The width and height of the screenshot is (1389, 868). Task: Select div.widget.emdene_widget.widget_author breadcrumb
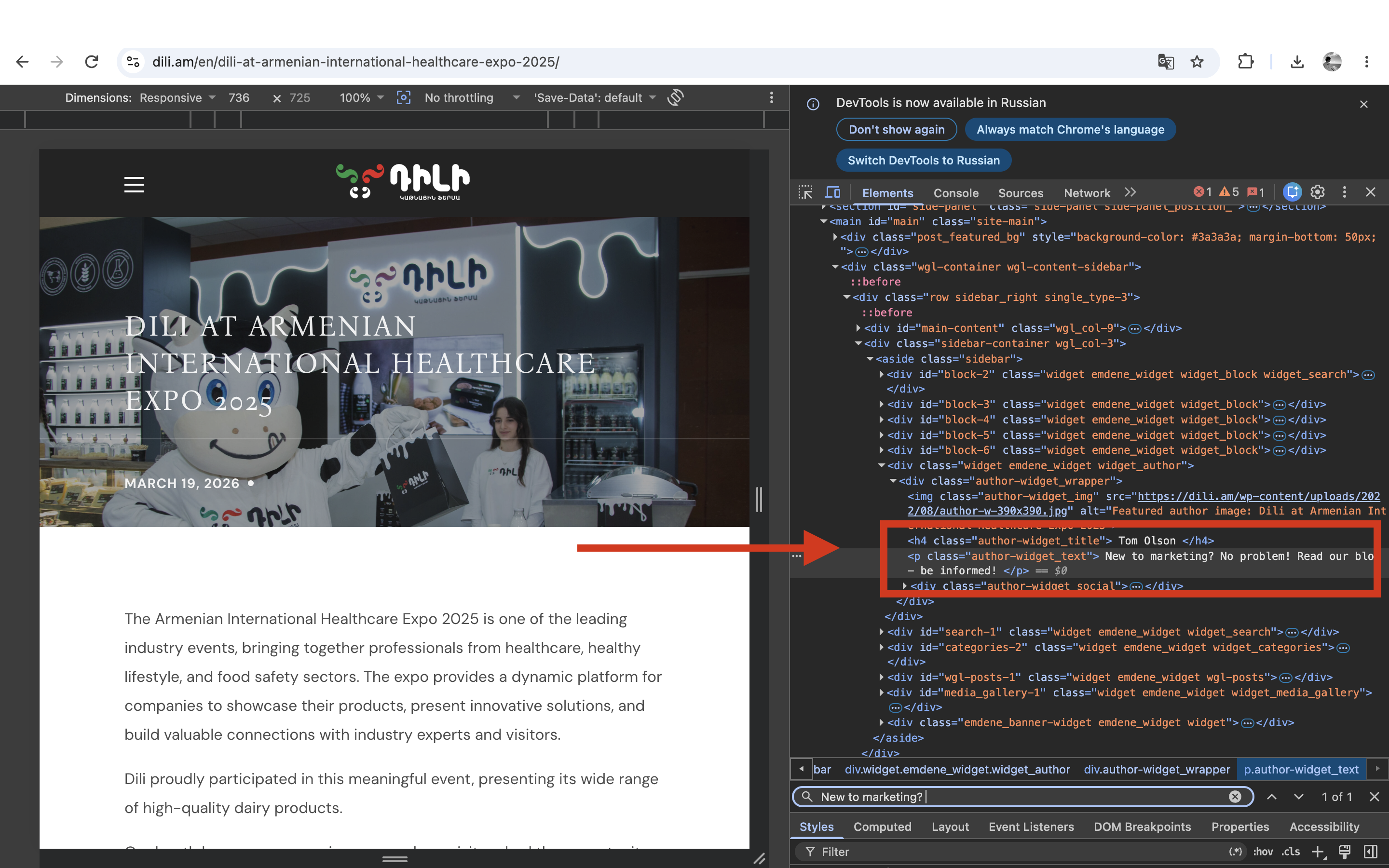957,769
